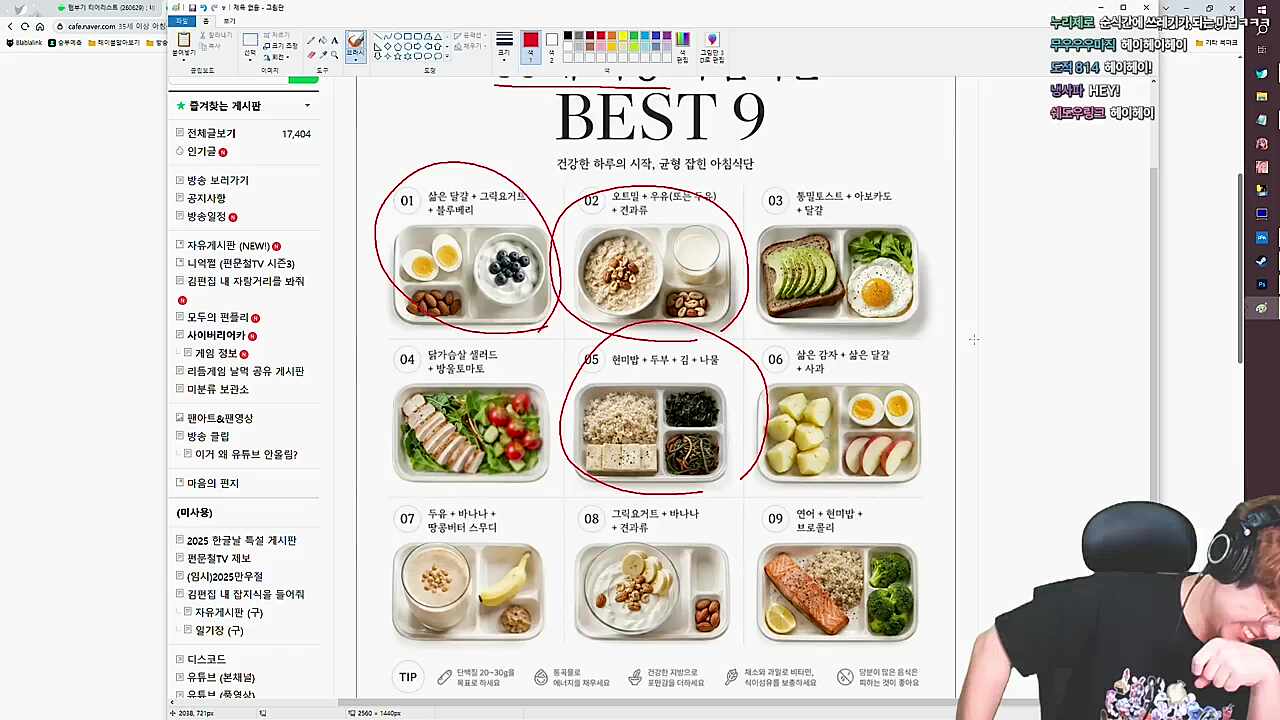1280x720 pixels.
Task: Select Color 2 white swatch
Action: click(x=552, y=46)
